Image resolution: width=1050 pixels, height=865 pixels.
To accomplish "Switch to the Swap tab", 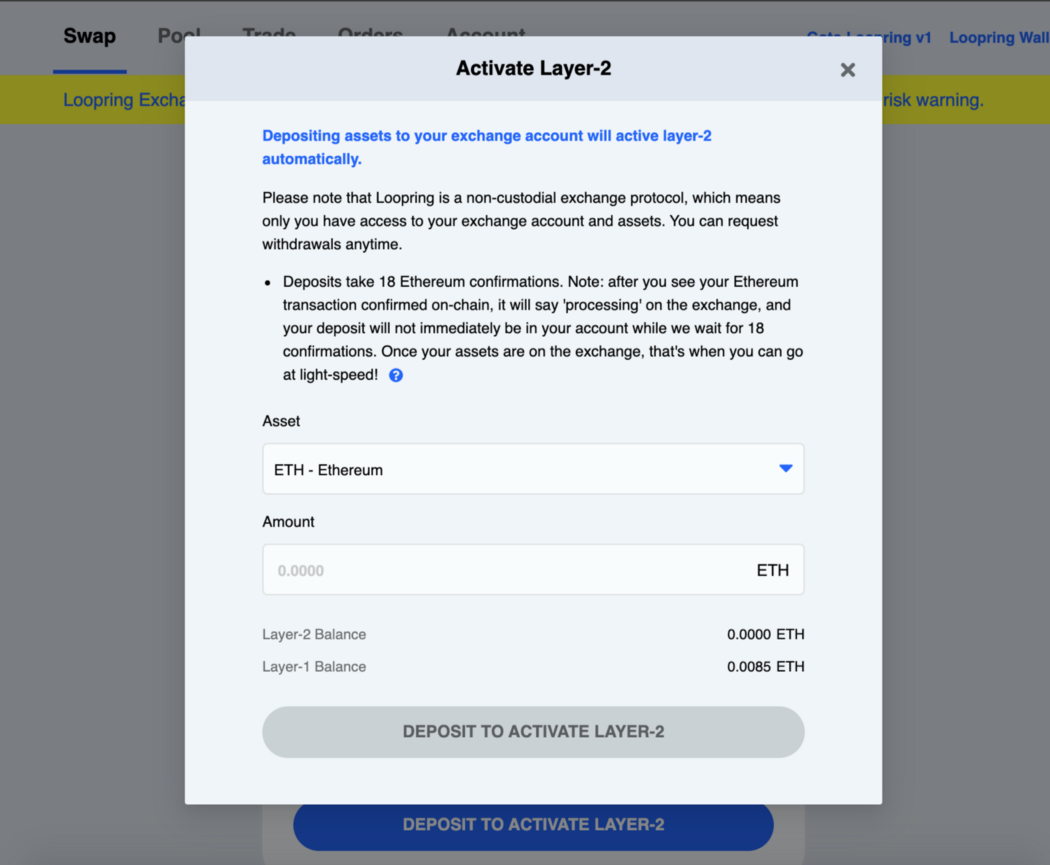I will point(89,37).
